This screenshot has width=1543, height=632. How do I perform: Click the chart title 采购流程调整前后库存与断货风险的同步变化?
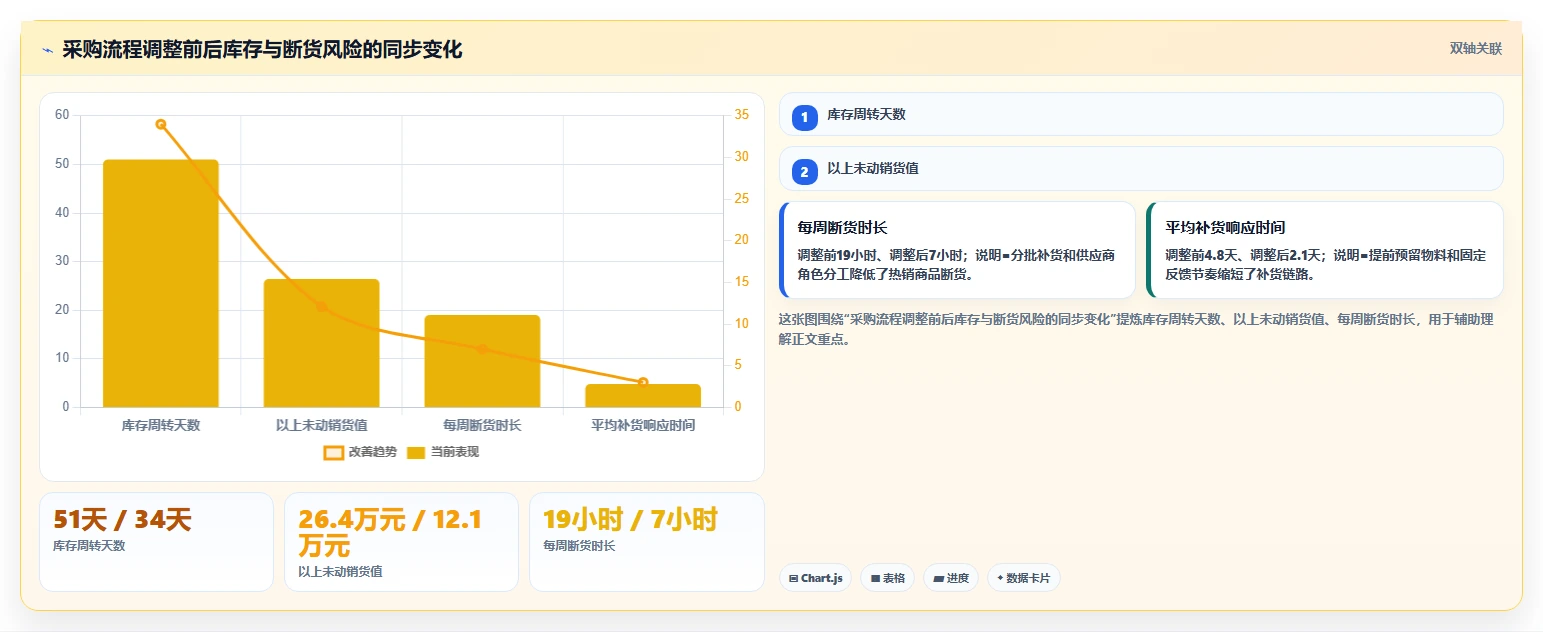point(262,50)
